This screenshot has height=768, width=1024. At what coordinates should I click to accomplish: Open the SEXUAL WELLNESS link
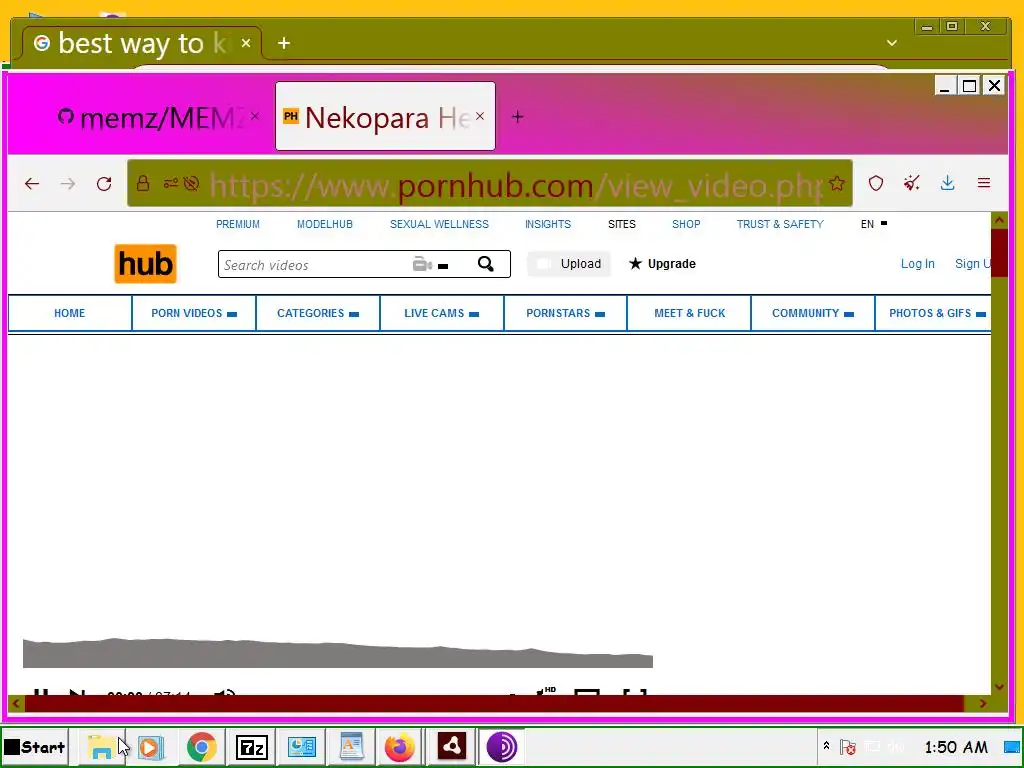pos(439,224)
